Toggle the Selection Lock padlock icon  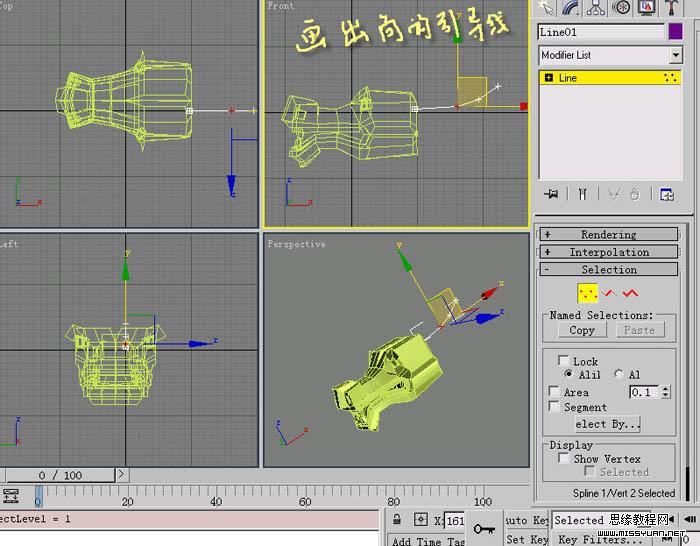click(396, 519)
